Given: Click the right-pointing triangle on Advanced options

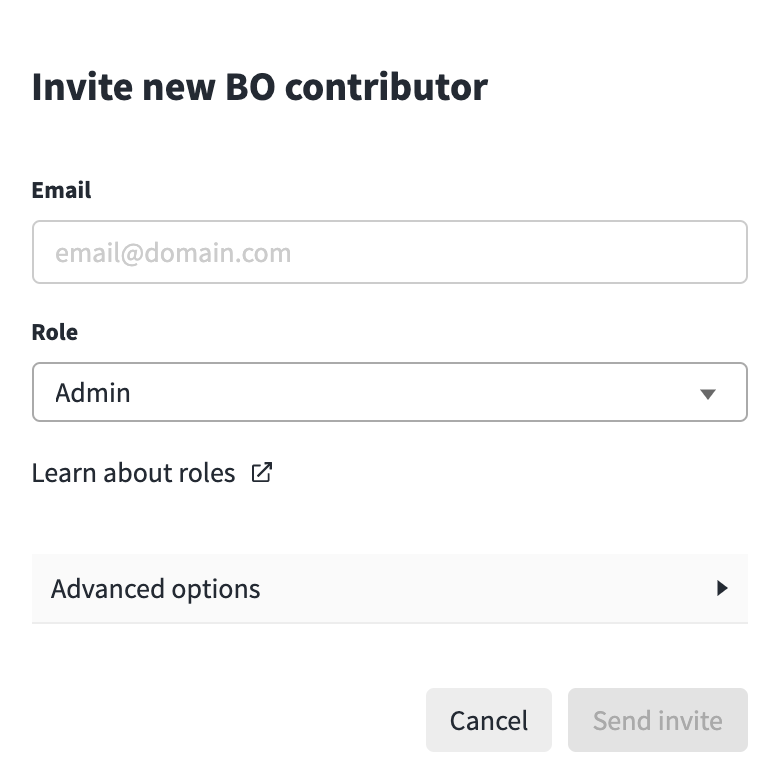Looking at the screenshot, I should [x=722, y=588].
